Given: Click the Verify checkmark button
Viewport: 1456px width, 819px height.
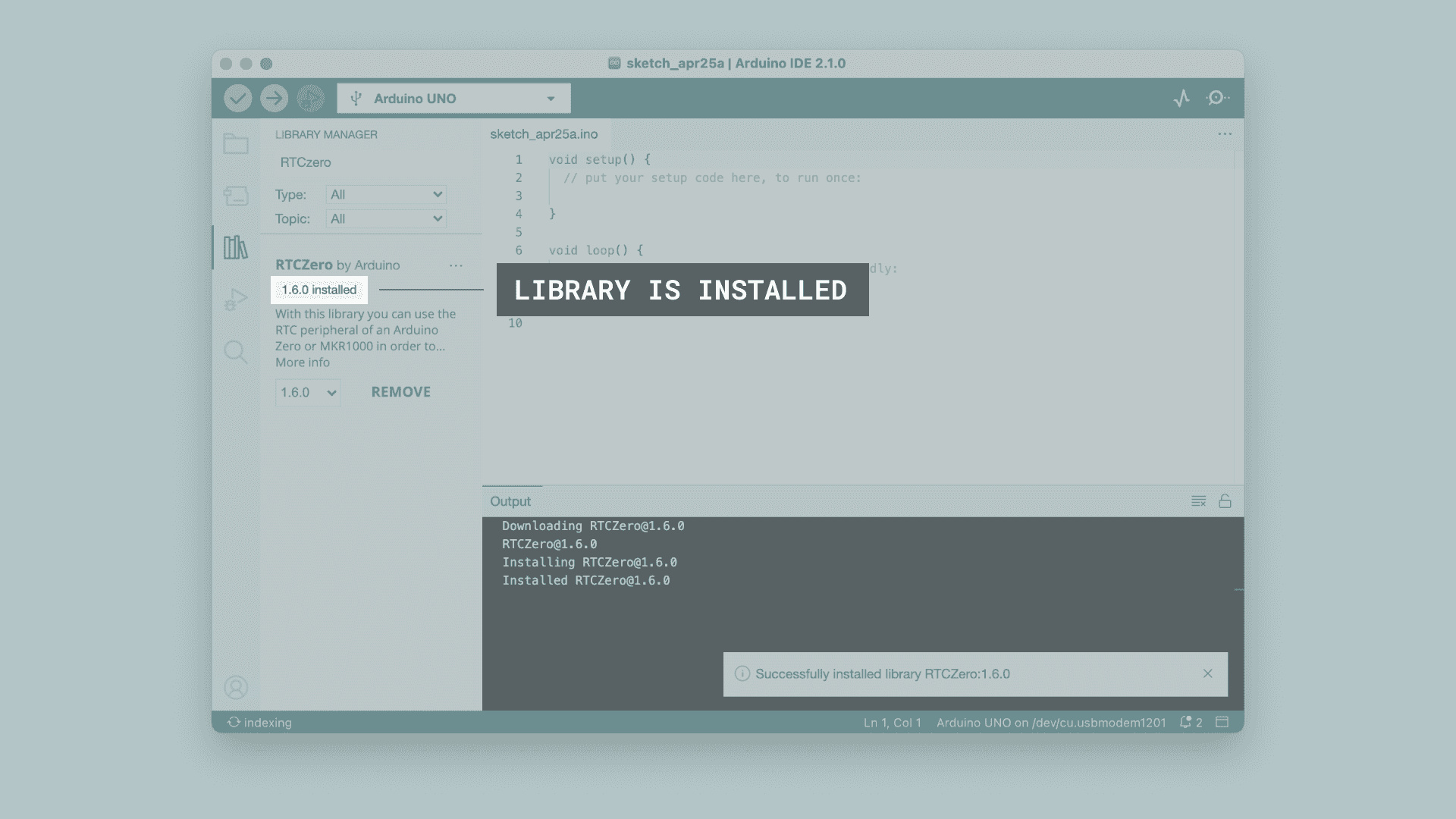Looking at the screenshot, I should pos(237,99).
